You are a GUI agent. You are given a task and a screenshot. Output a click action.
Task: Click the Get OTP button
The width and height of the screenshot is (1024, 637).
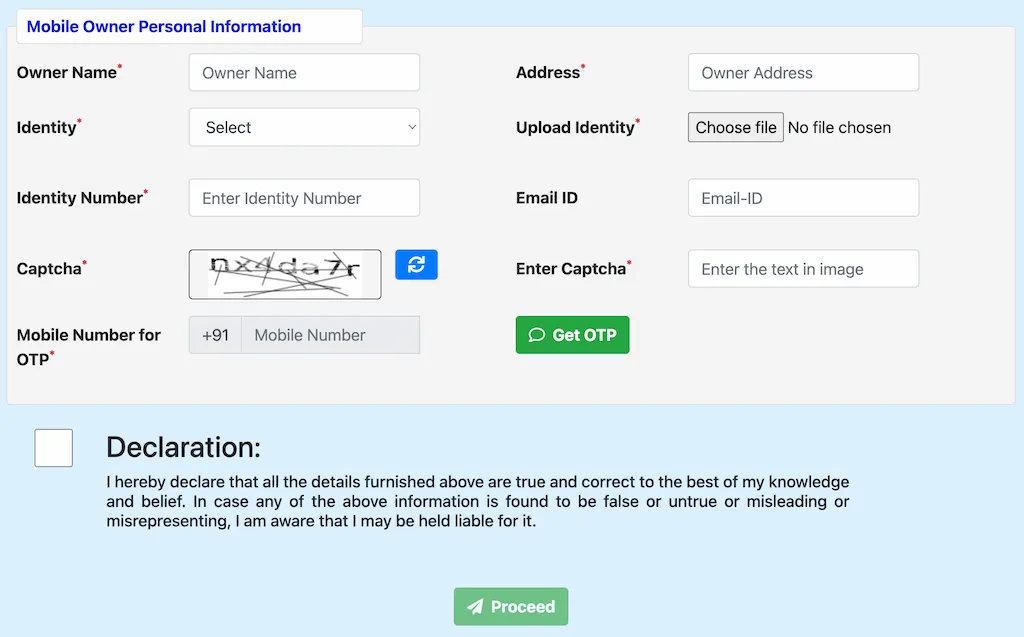572,335
